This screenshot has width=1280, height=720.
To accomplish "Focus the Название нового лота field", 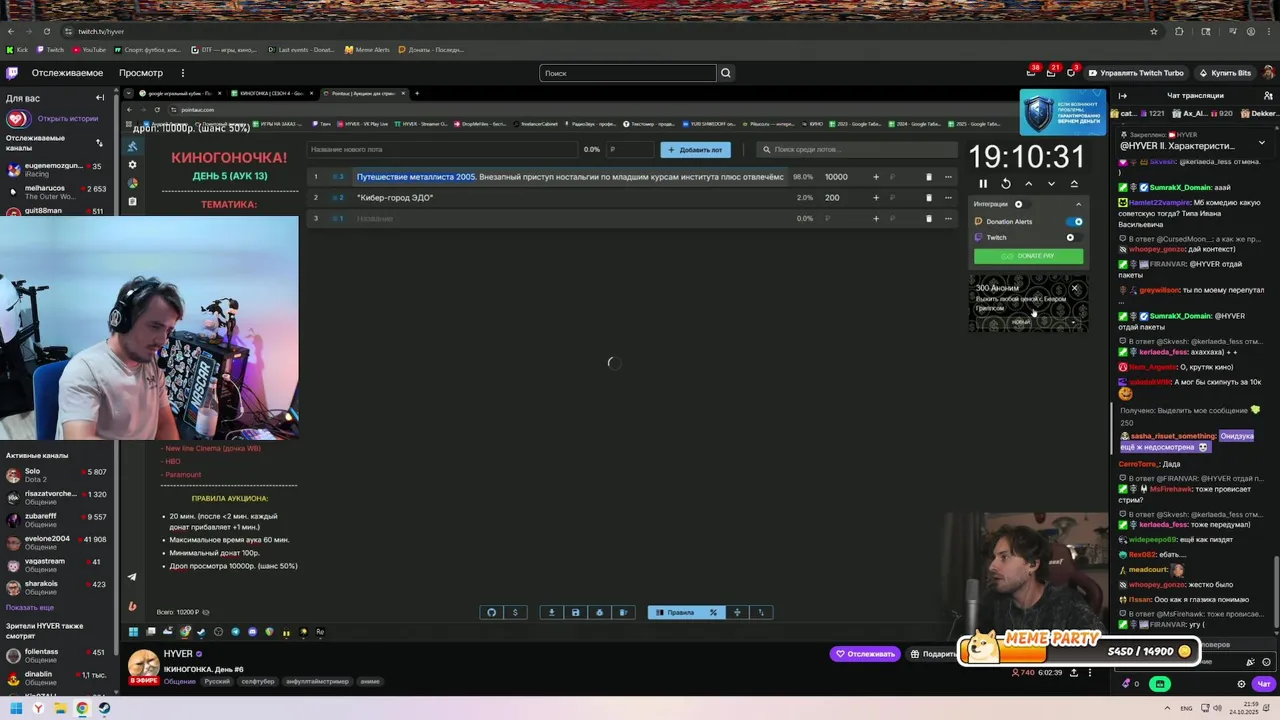I will click(443, 150).
